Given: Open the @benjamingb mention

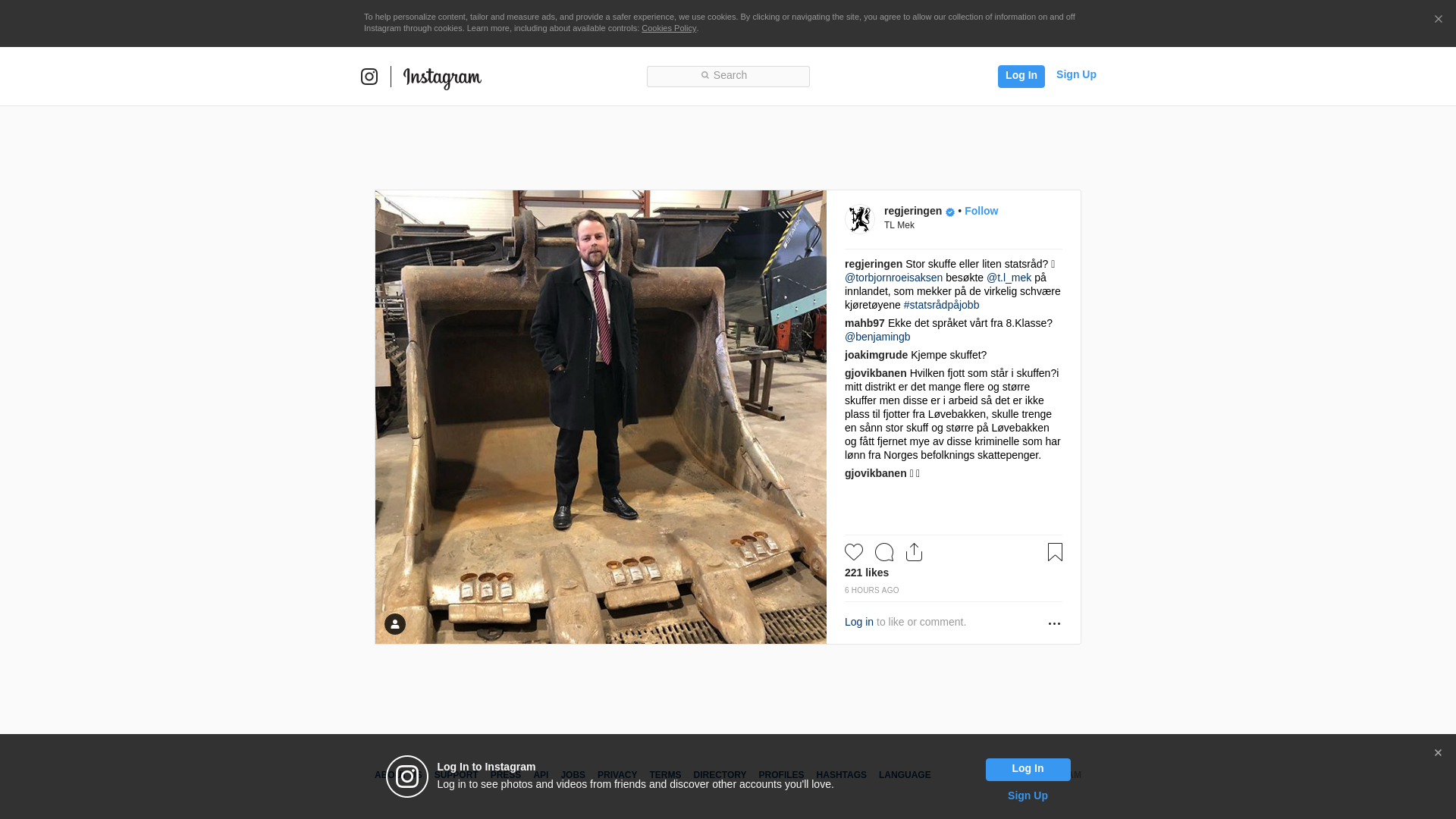Looking at the screenshot, I should pyautogui.click(x=877, y=337).
